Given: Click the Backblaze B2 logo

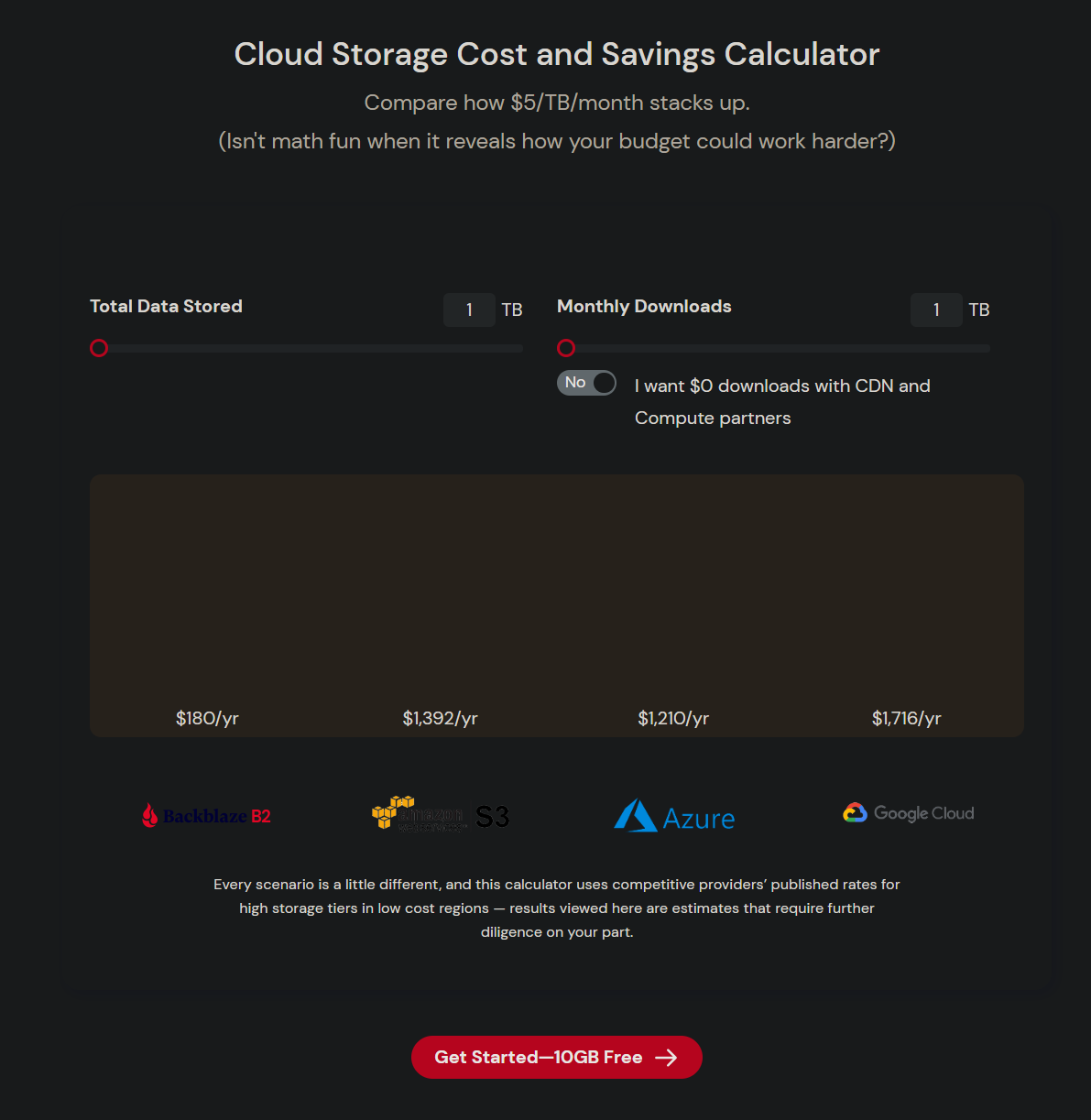Looking at the screenshot, I should click(x=207, y=815).
